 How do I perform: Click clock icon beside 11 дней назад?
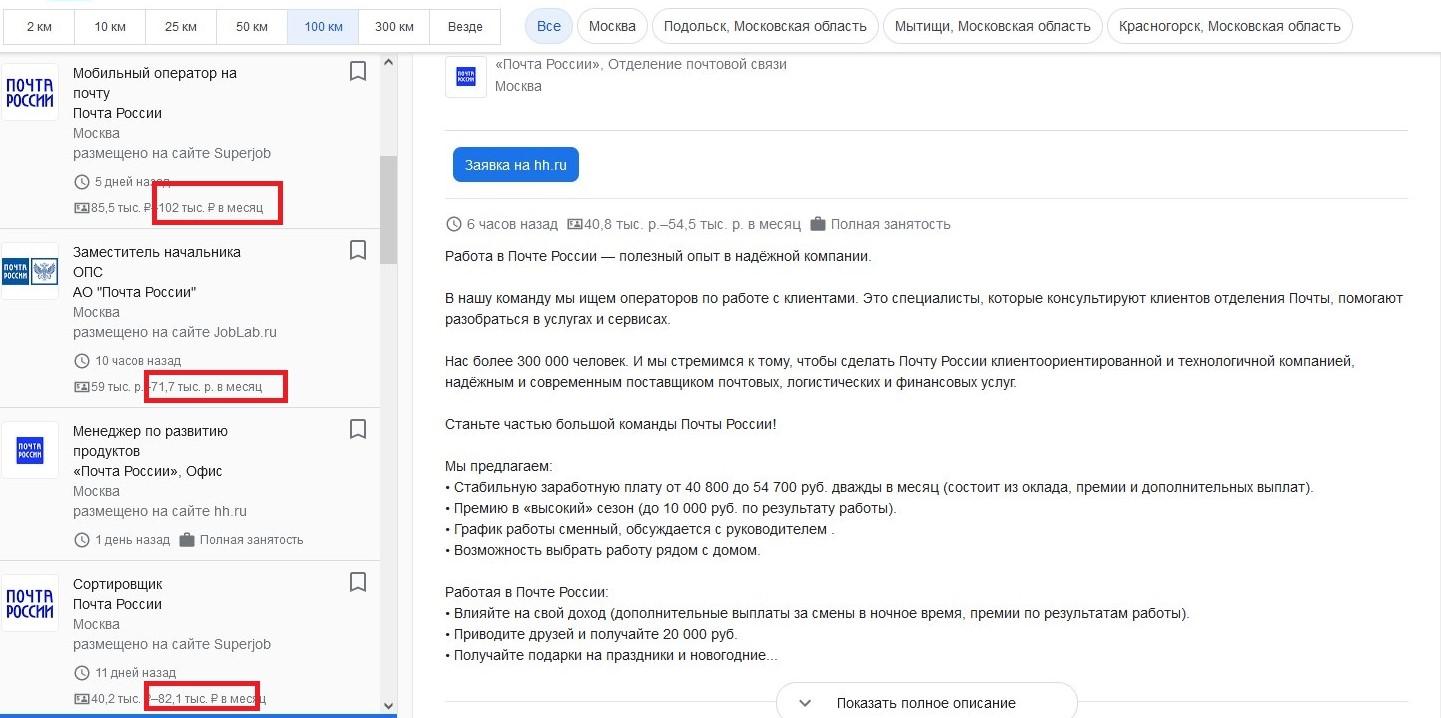coord(82,673)
